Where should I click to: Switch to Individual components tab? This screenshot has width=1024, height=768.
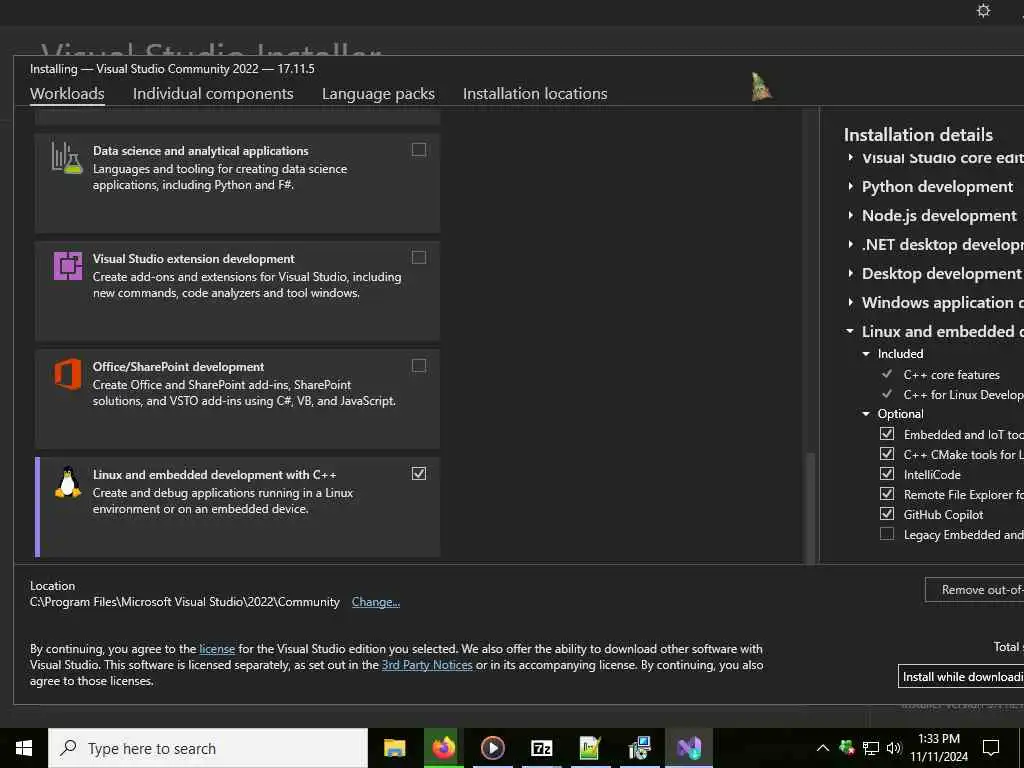click(213, 93)
